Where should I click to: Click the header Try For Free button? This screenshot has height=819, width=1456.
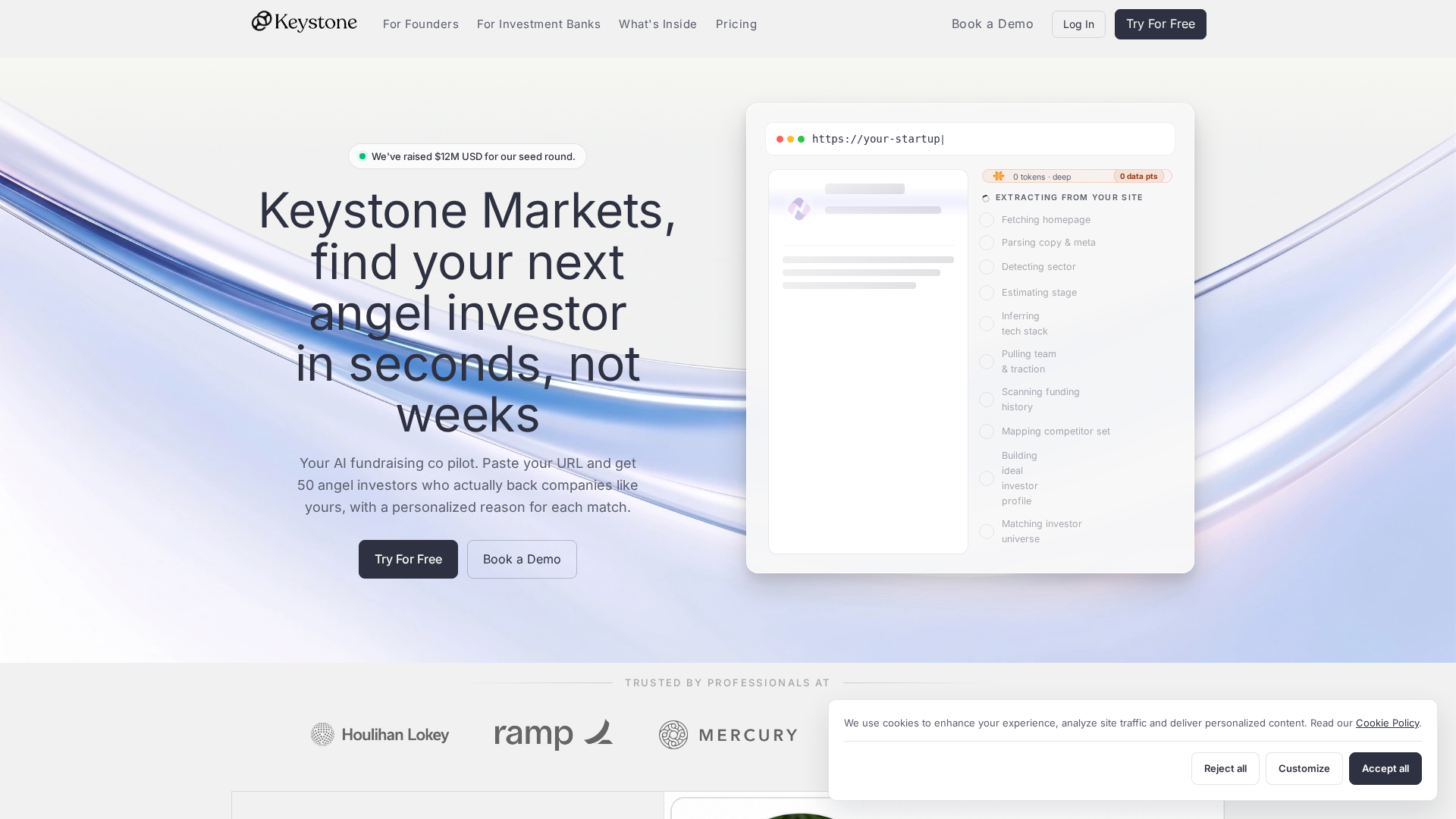1160,24
